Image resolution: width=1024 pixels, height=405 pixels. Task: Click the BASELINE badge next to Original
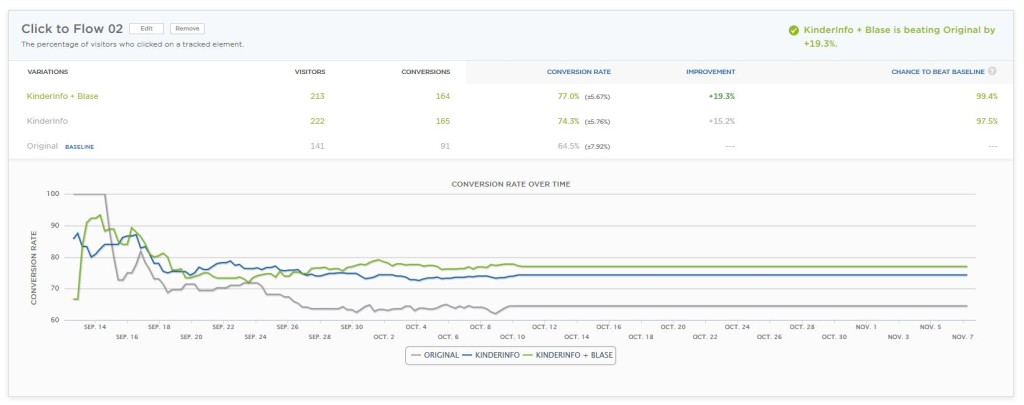pyautogui.click(x=81, y=146)
